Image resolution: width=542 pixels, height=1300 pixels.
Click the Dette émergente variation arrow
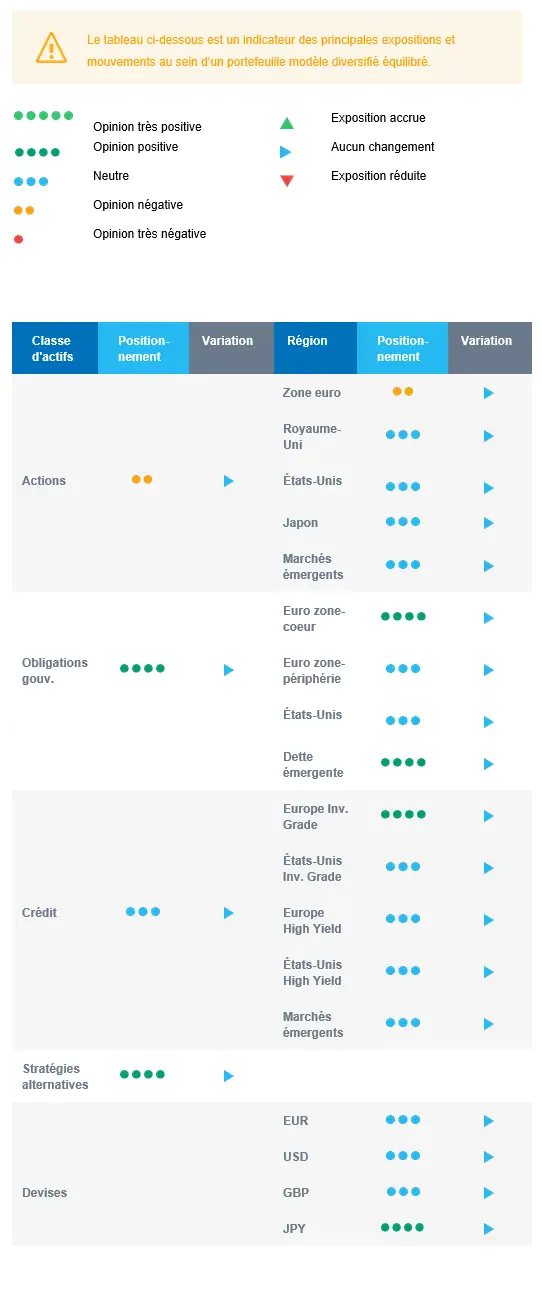point(489,764)
